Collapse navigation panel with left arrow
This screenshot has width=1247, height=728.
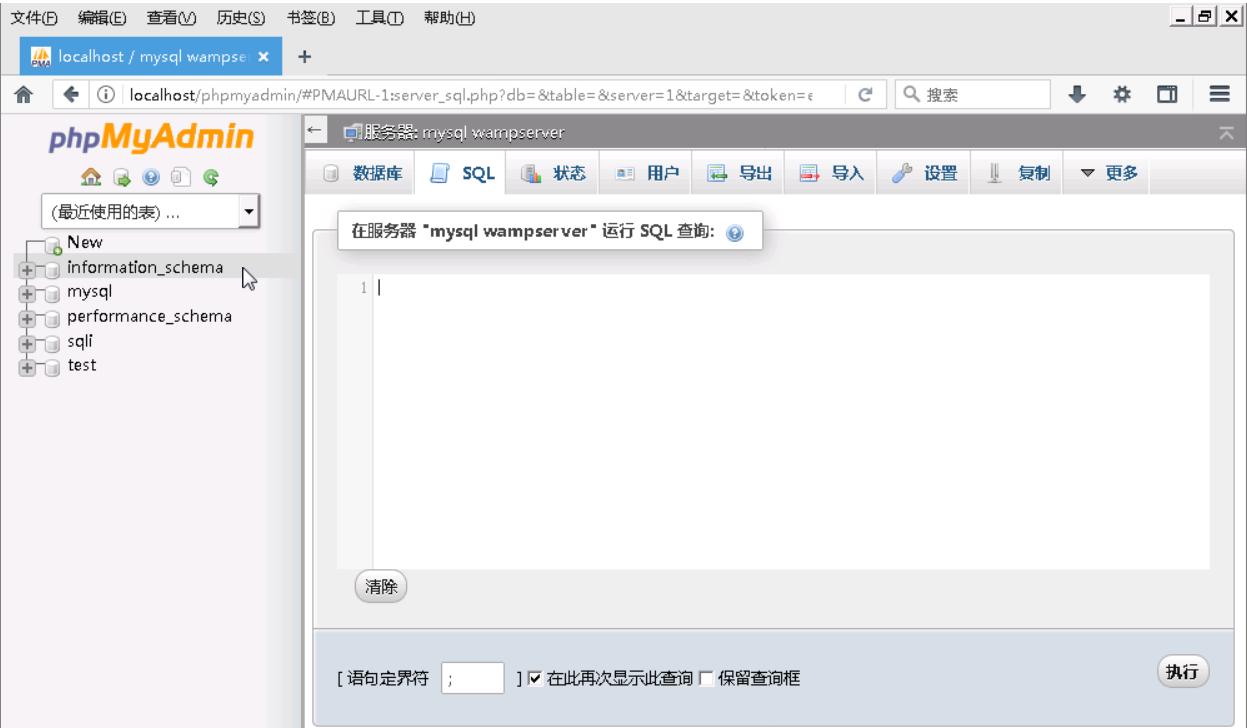315,130
